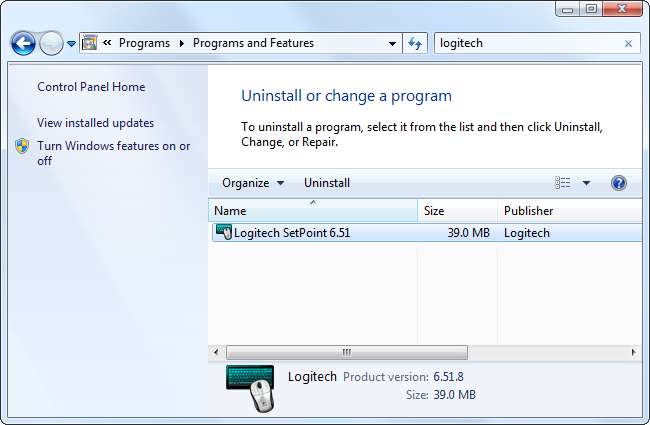Click the double chevron before Programs
The width and height of the screenshot is (650, 425).
107,43
